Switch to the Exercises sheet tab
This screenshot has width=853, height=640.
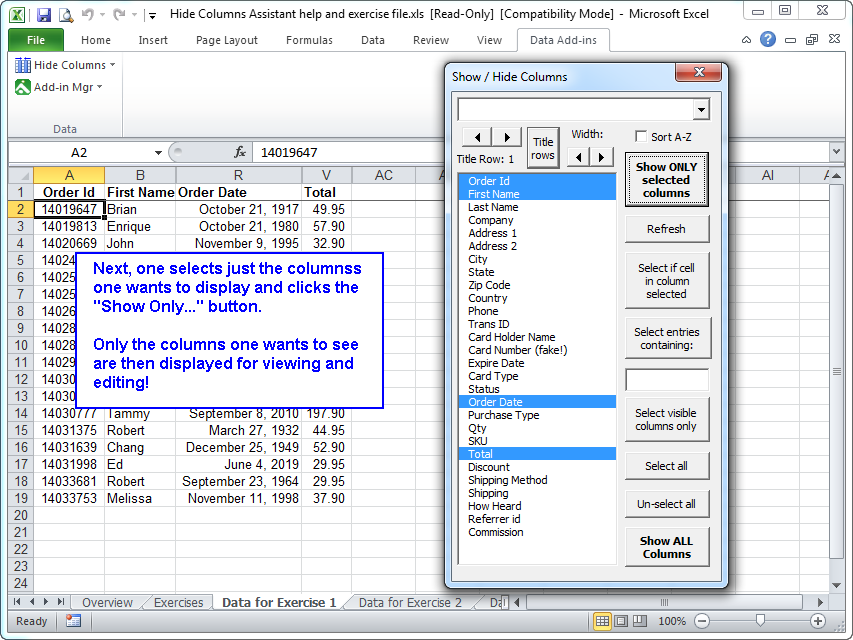click(178, 602)
